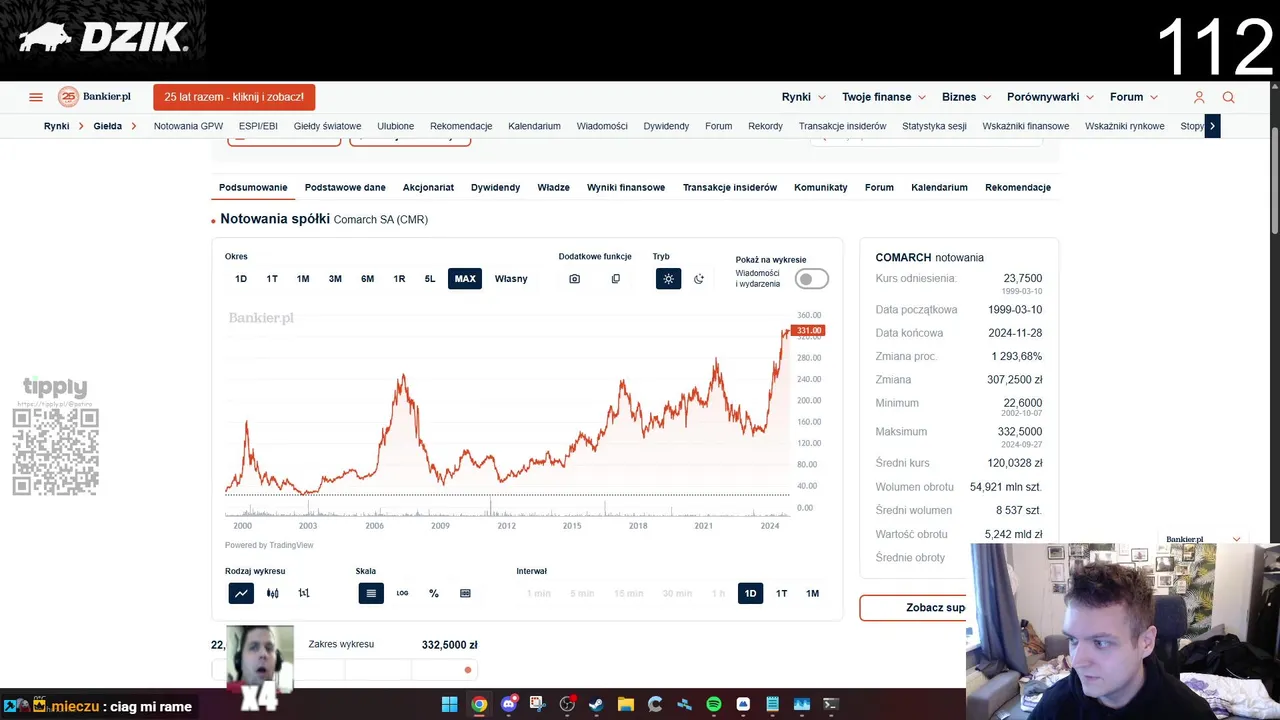The height and width of the screenshot is (720, 1280).
Task: Select the percent scale option
Action: pyautogui.click(x=434, y=593)
